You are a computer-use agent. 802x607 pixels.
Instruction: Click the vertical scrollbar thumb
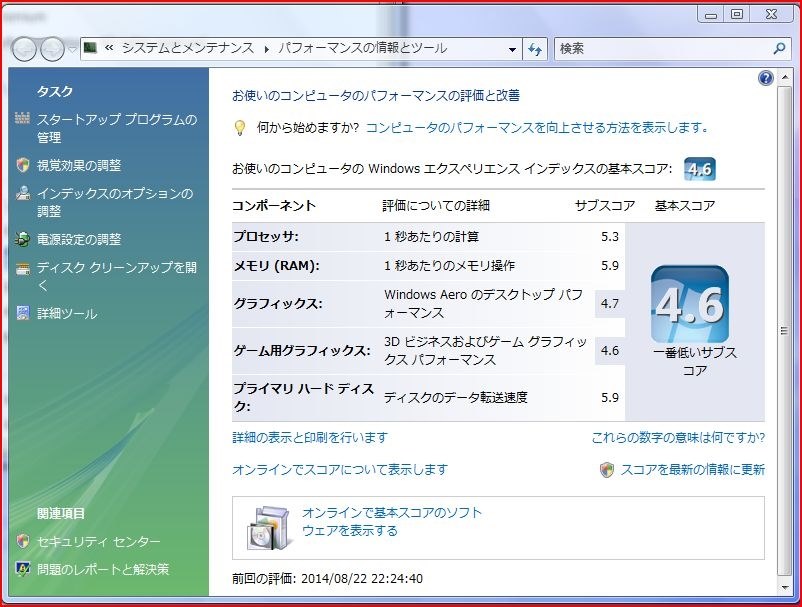[784, 330]
